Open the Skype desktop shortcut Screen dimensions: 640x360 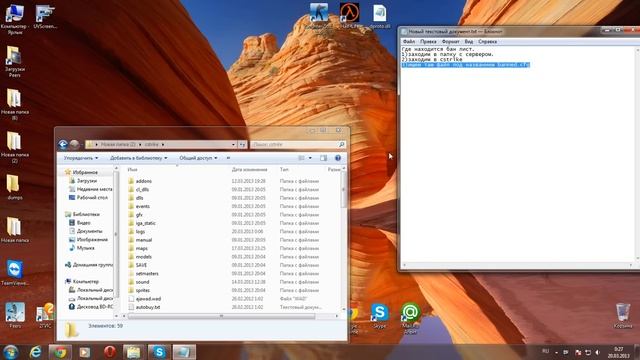(x=379, y=316)
